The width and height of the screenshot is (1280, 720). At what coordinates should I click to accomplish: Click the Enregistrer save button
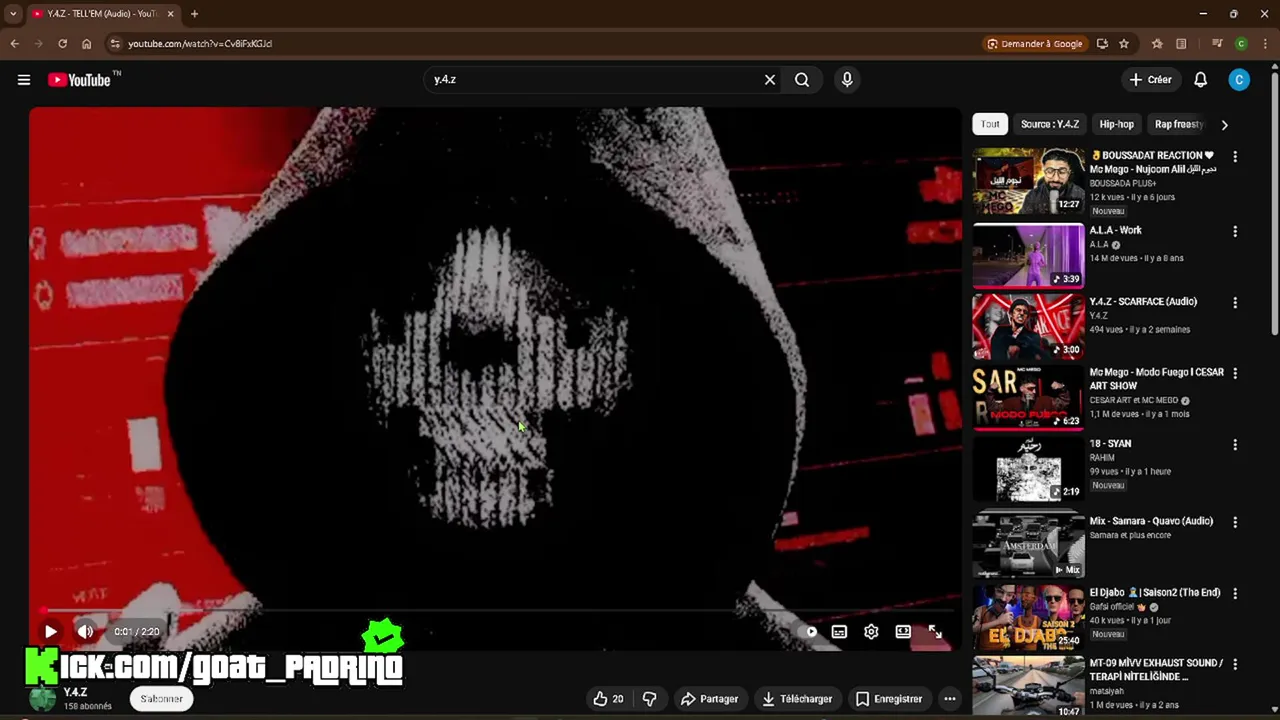(889, 699)
